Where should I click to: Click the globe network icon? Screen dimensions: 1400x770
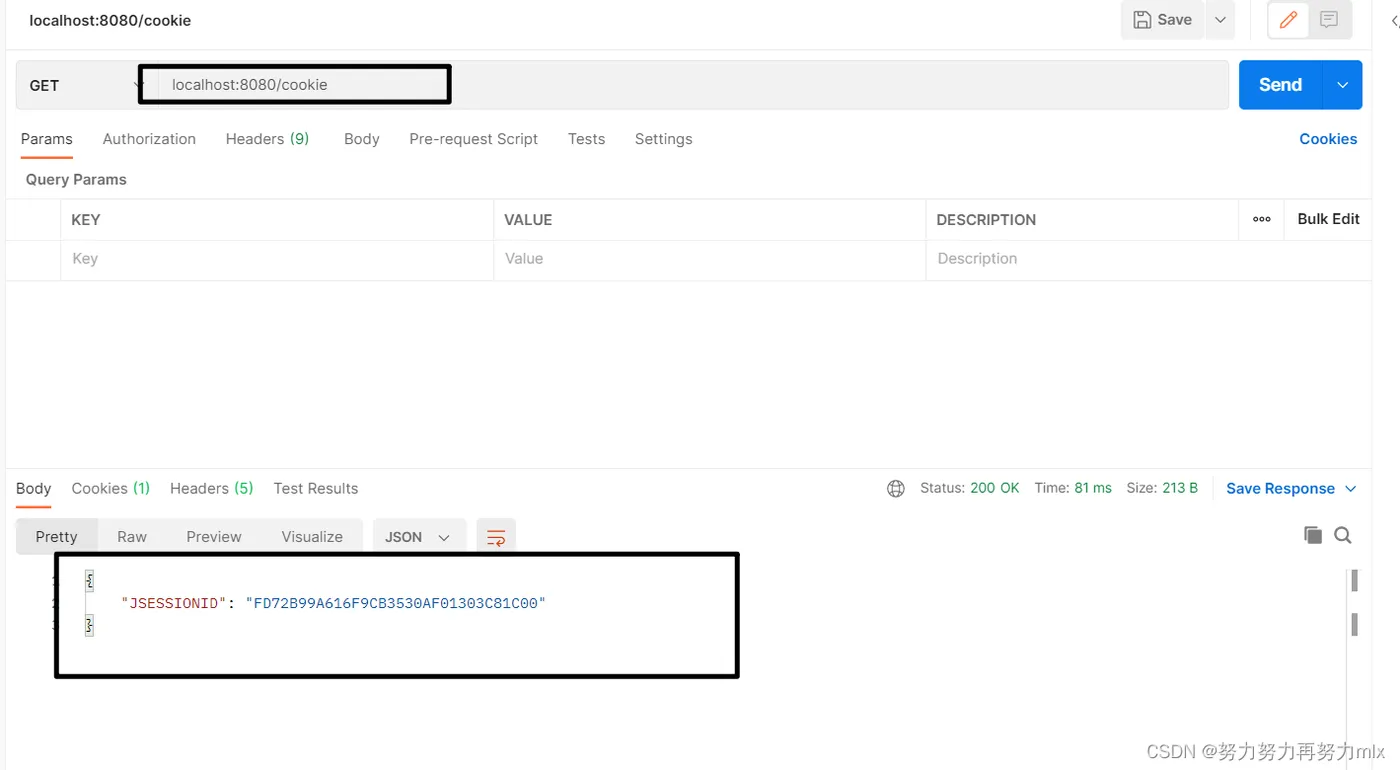tap(896, 489)
